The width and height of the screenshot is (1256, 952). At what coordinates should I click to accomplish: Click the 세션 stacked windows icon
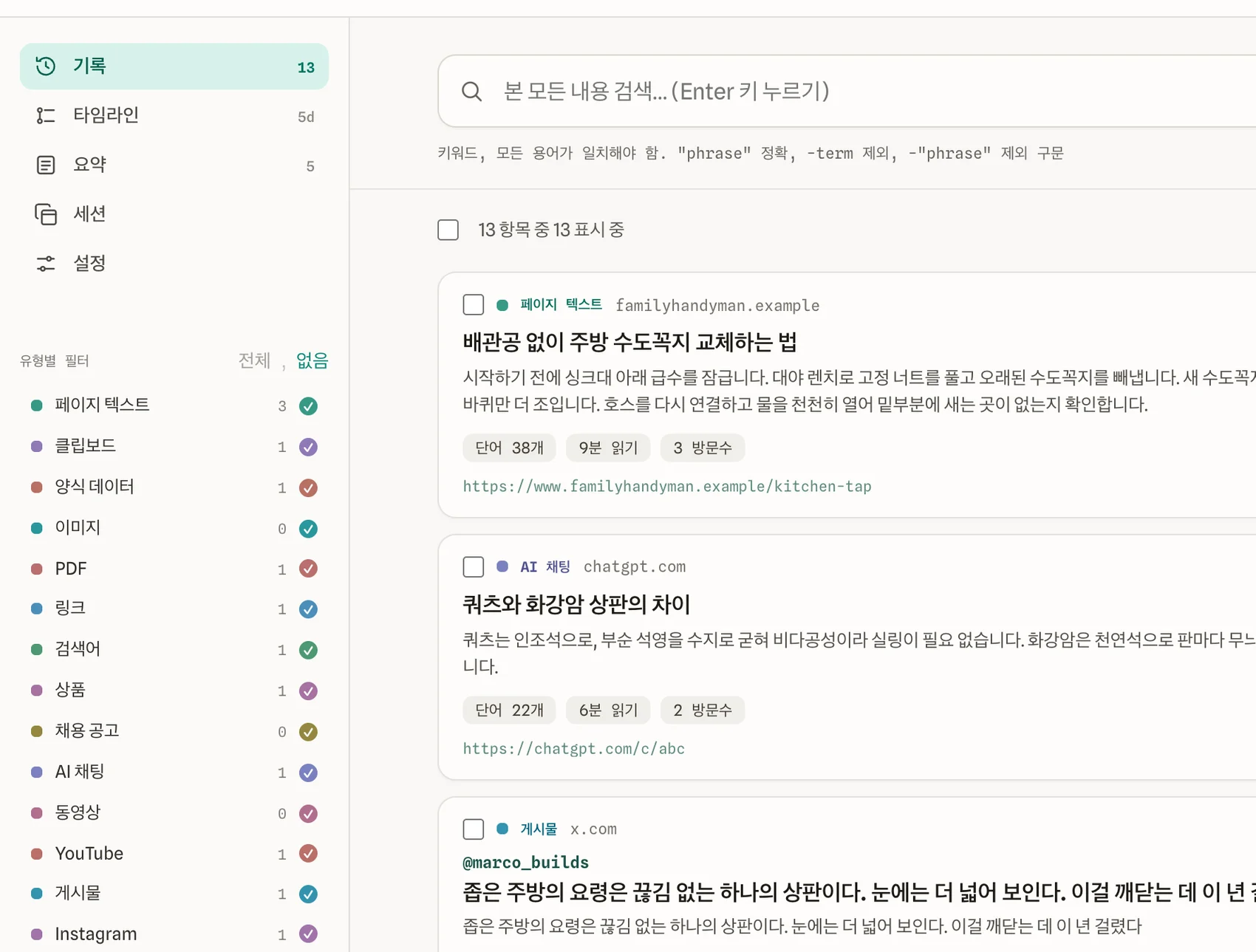[46, 214]
